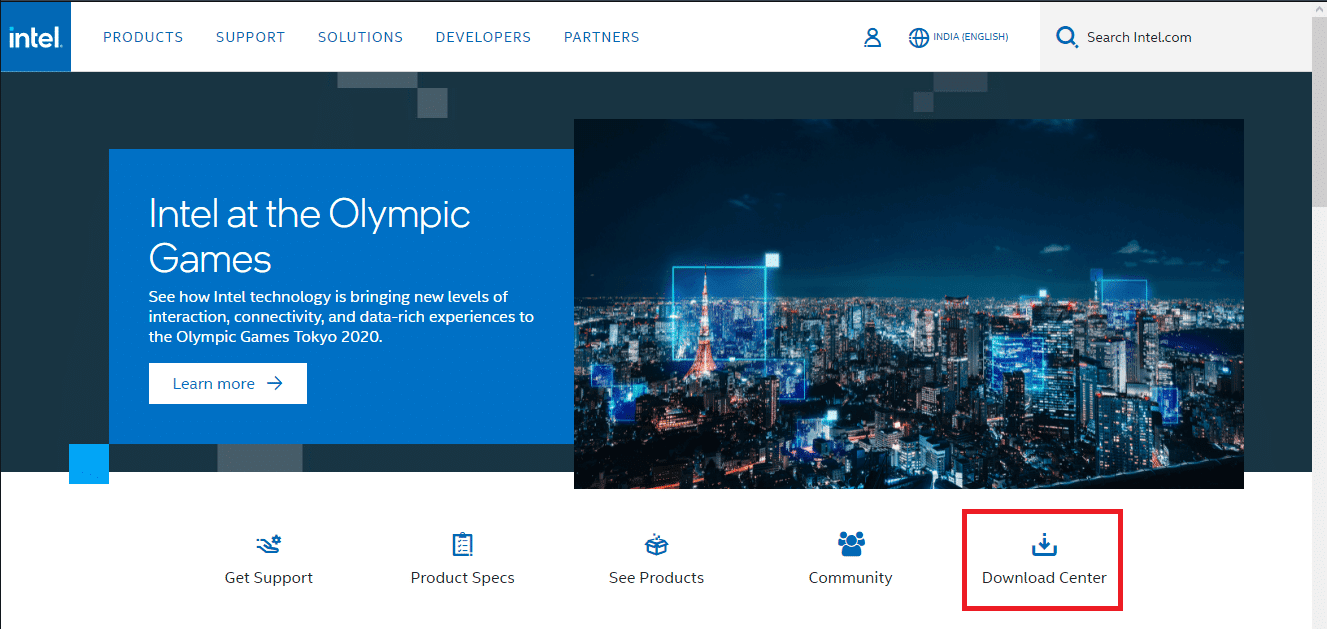
Task: Open the Products menu
Action: 143,37
